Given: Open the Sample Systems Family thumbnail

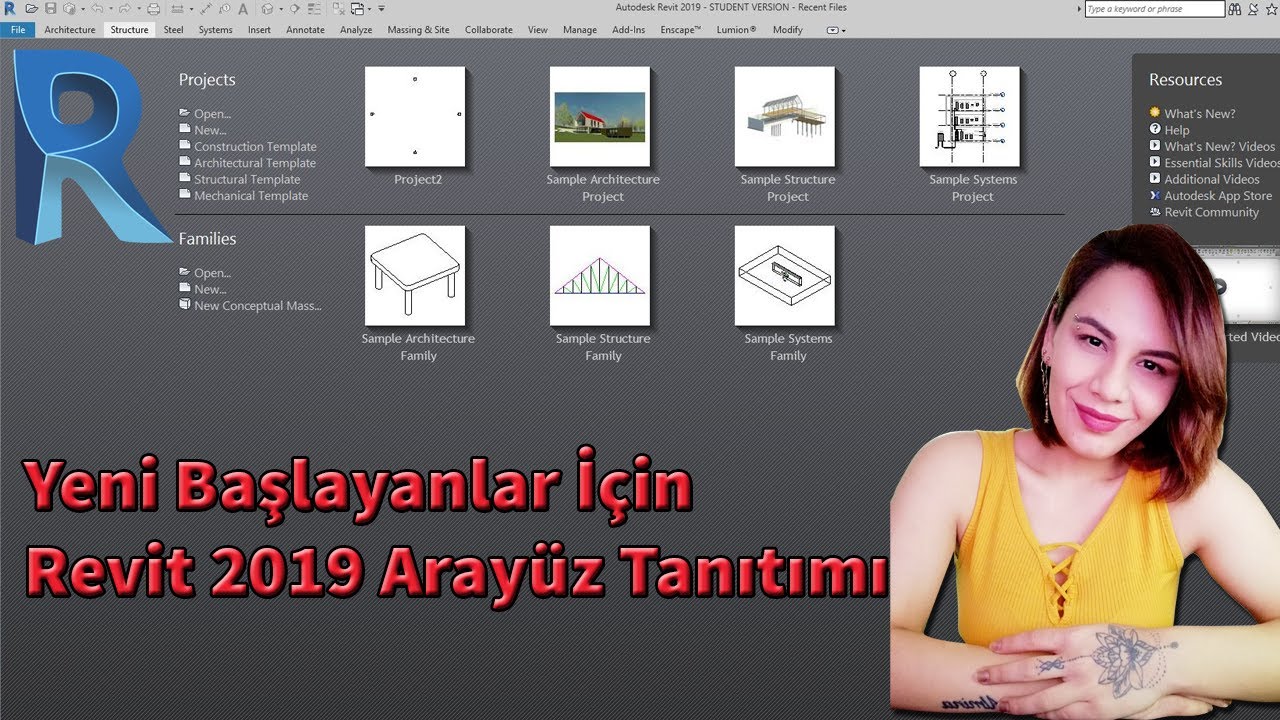Looking at the screenshot, I should click(785, 276).
